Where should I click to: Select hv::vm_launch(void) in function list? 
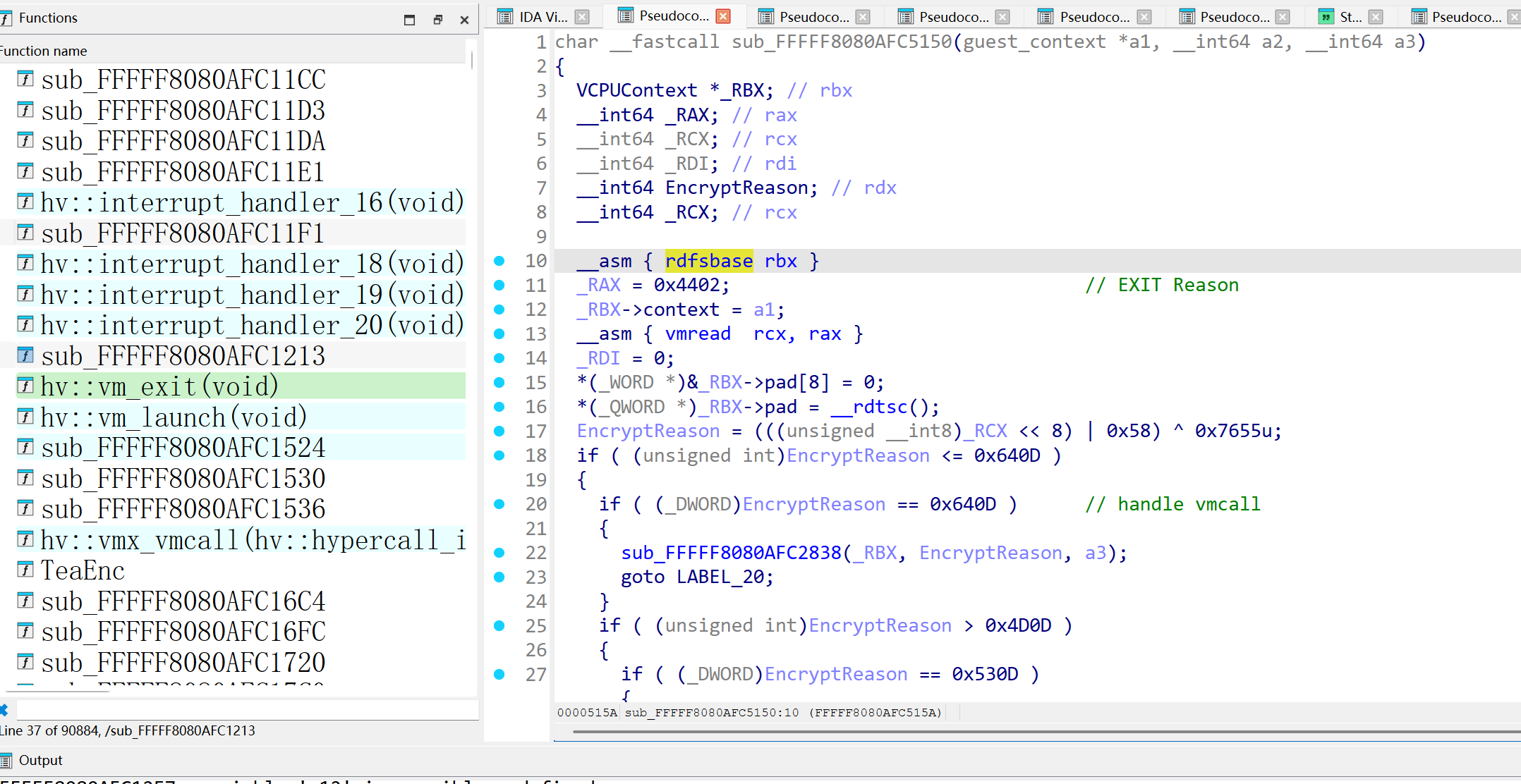[174, 417]
